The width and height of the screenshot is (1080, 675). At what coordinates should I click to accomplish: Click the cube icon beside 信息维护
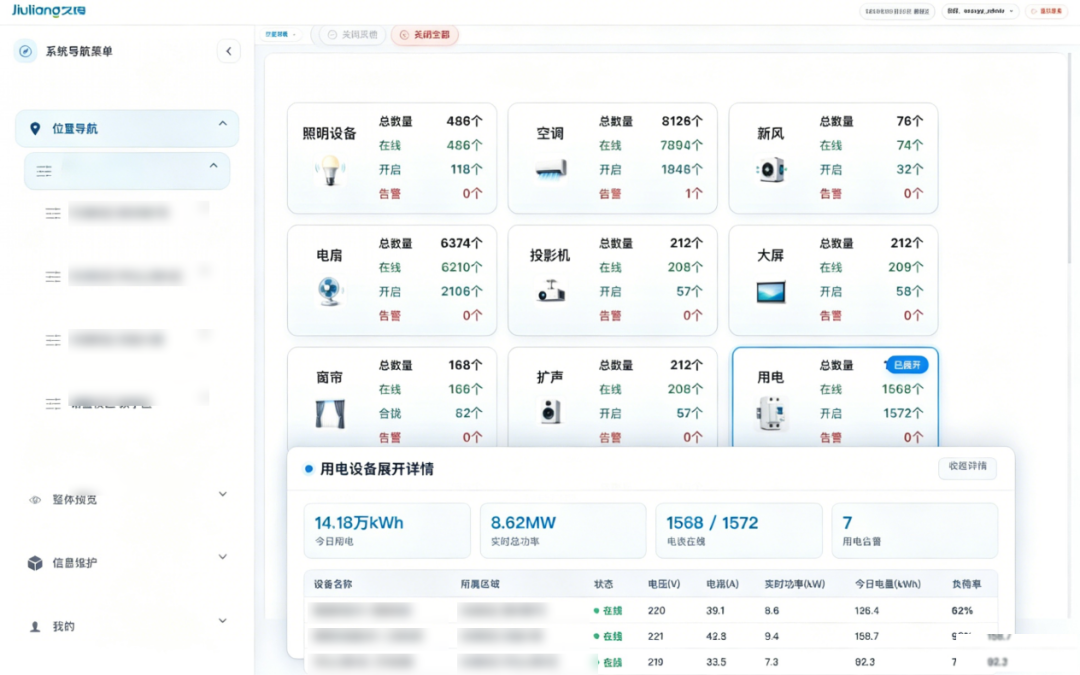pyautogui.click(x=34, y=563)
